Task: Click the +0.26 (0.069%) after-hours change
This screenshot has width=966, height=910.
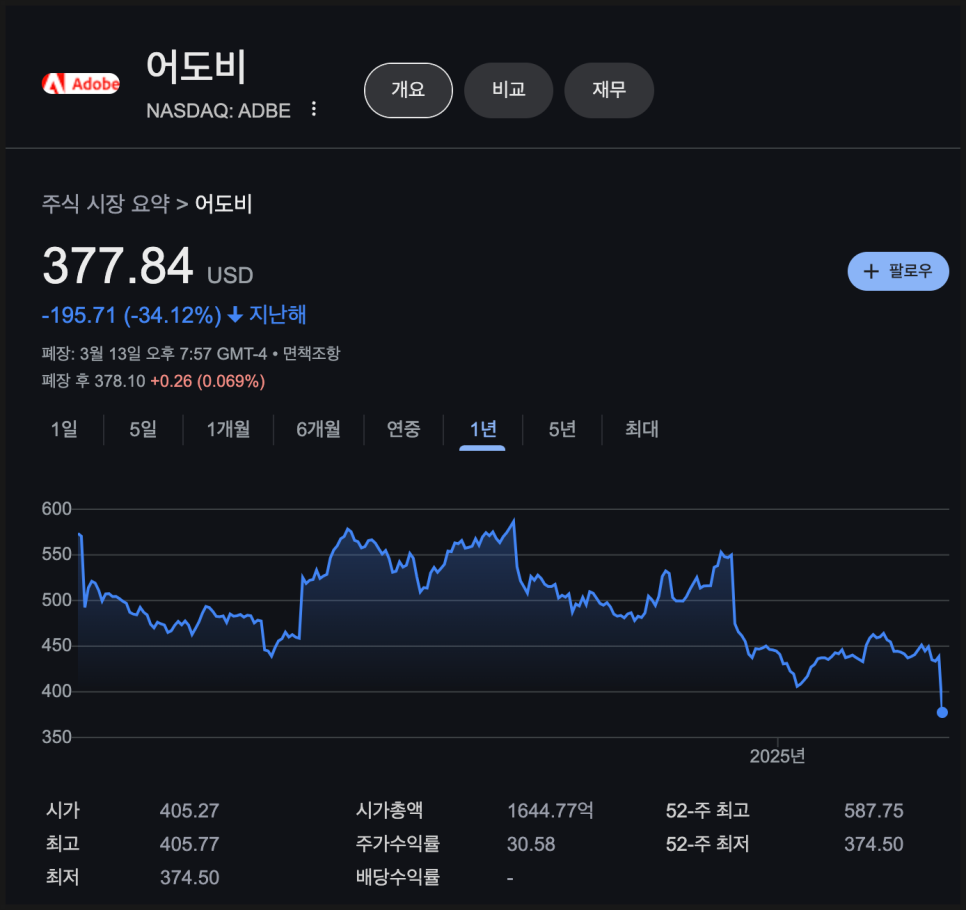Action: (208, 381)
